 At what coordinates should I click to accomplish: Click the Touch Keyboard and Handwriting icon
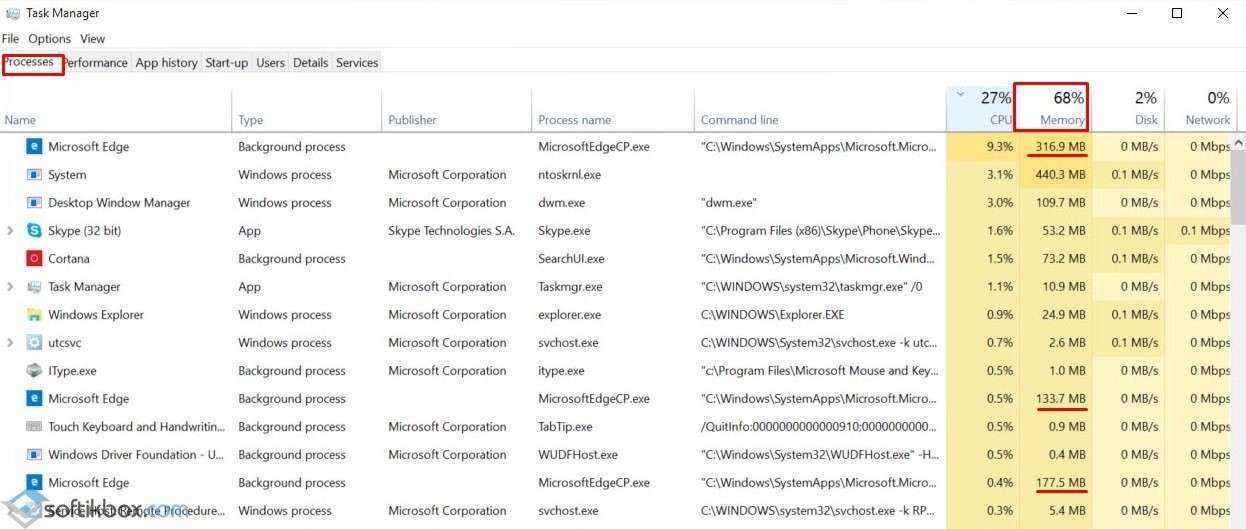(34, 427)
